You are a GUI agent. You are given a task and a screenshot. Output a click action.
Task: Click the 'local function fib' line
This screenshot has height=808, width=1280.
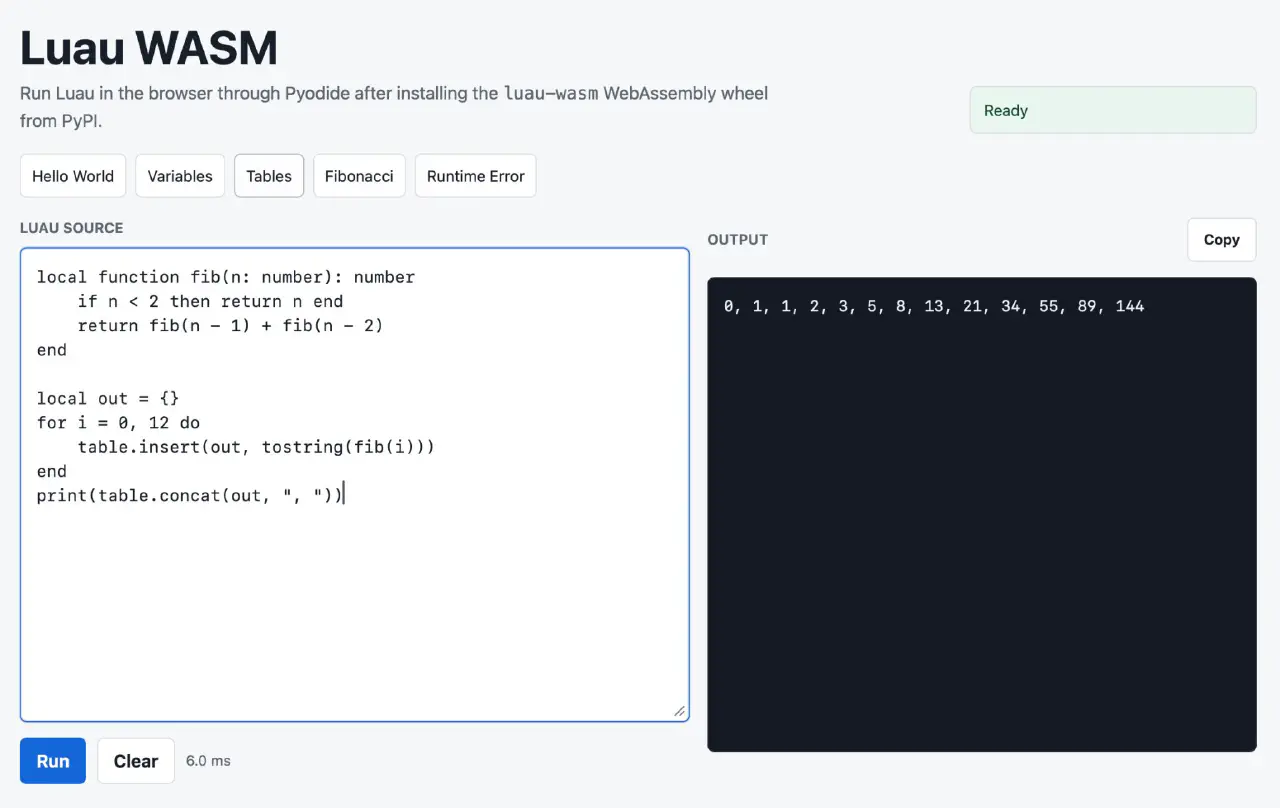[226, 277]
